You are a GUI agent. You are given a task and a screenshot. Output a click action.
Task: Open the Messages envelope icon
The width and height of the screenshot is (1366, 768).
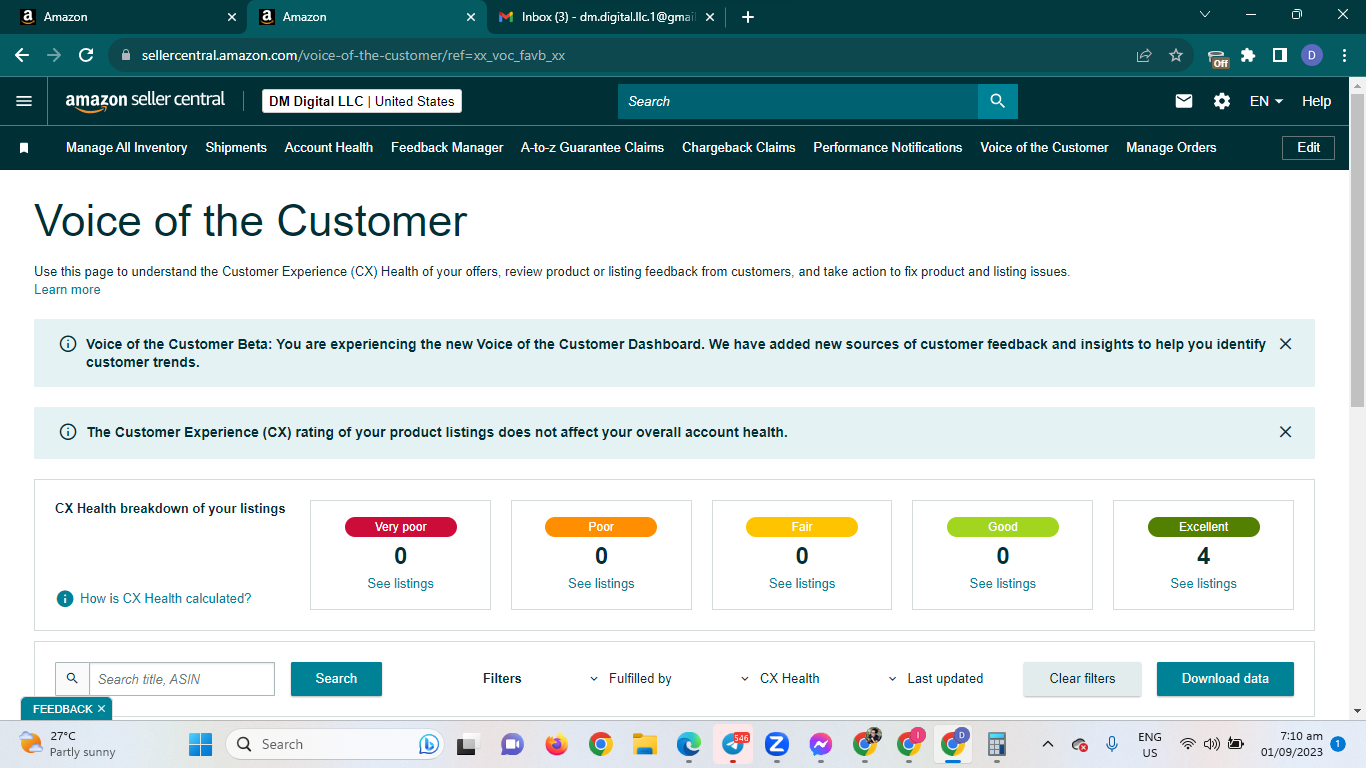point(1184,101)
